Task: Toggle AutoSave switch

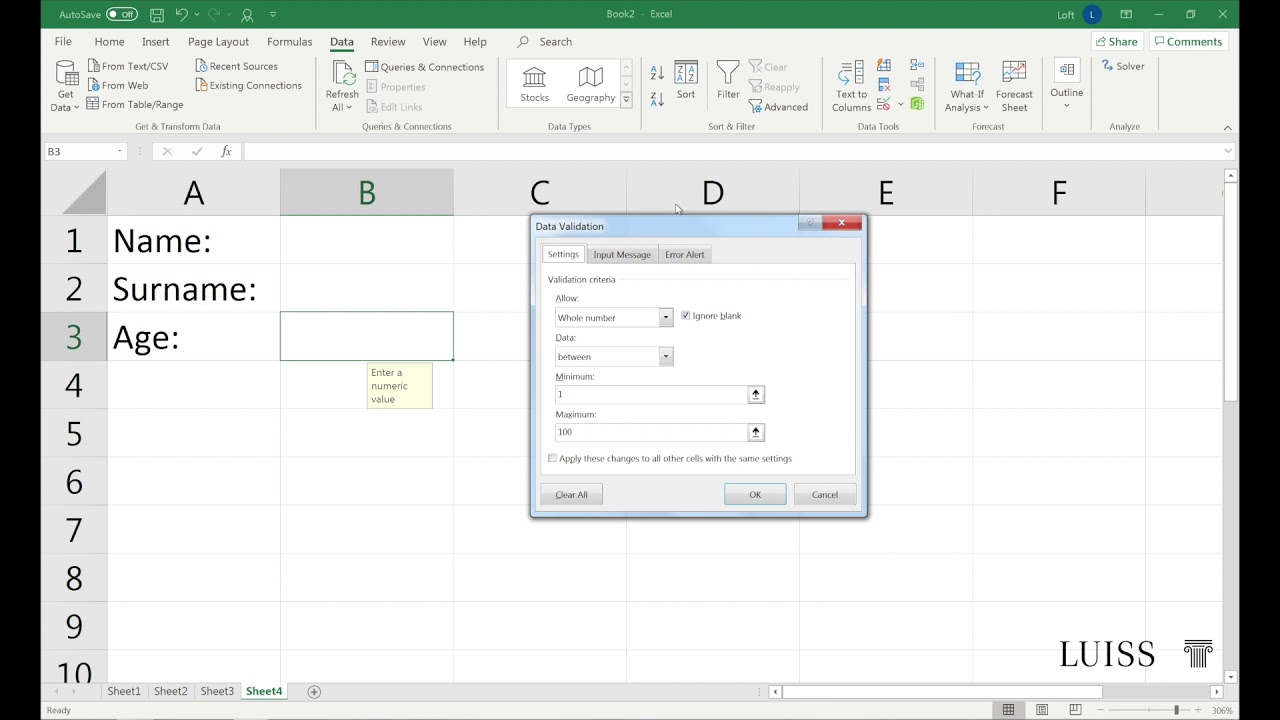Action: coord(121,15)
